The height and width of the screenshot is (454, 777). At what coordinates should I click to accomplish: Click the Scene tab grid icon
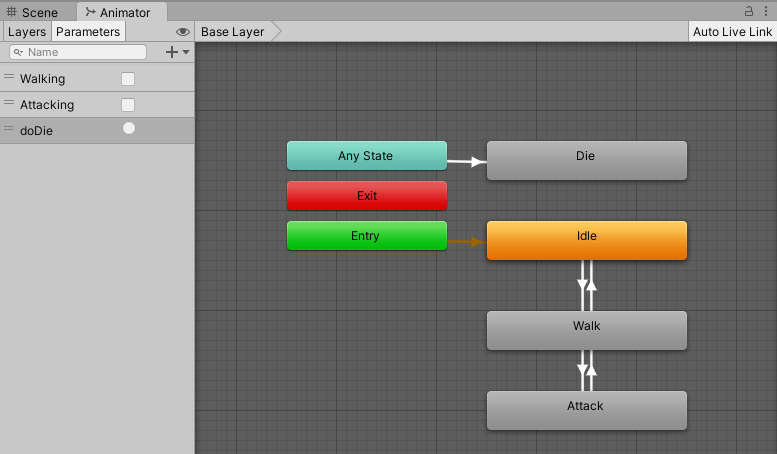point(11,11)
